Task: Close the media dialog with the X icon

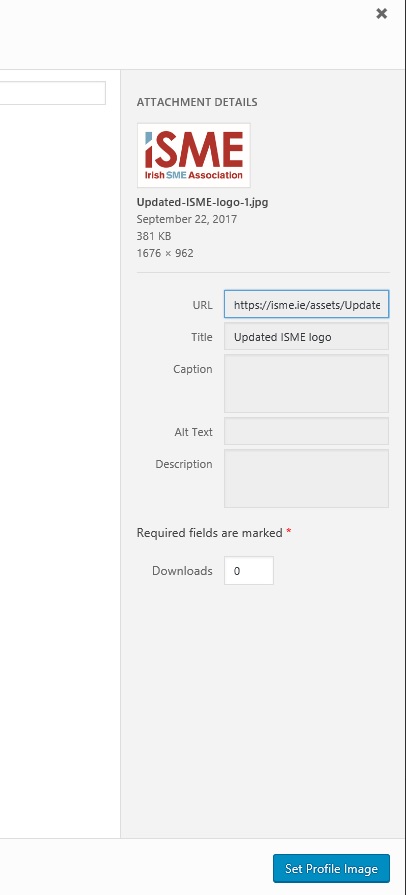Action: pos(381,14)
